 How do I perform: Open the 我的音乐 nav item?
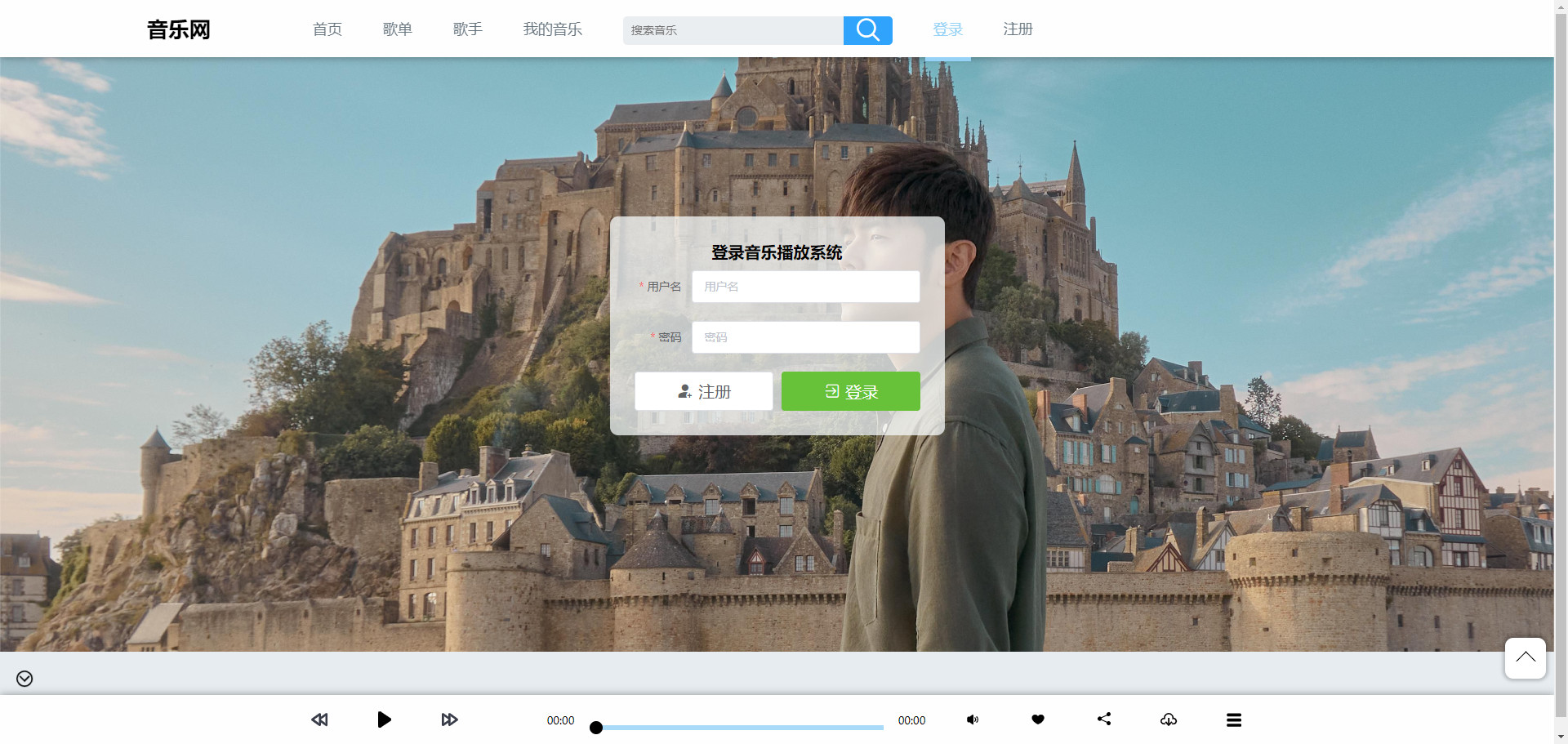pos(553,29)
